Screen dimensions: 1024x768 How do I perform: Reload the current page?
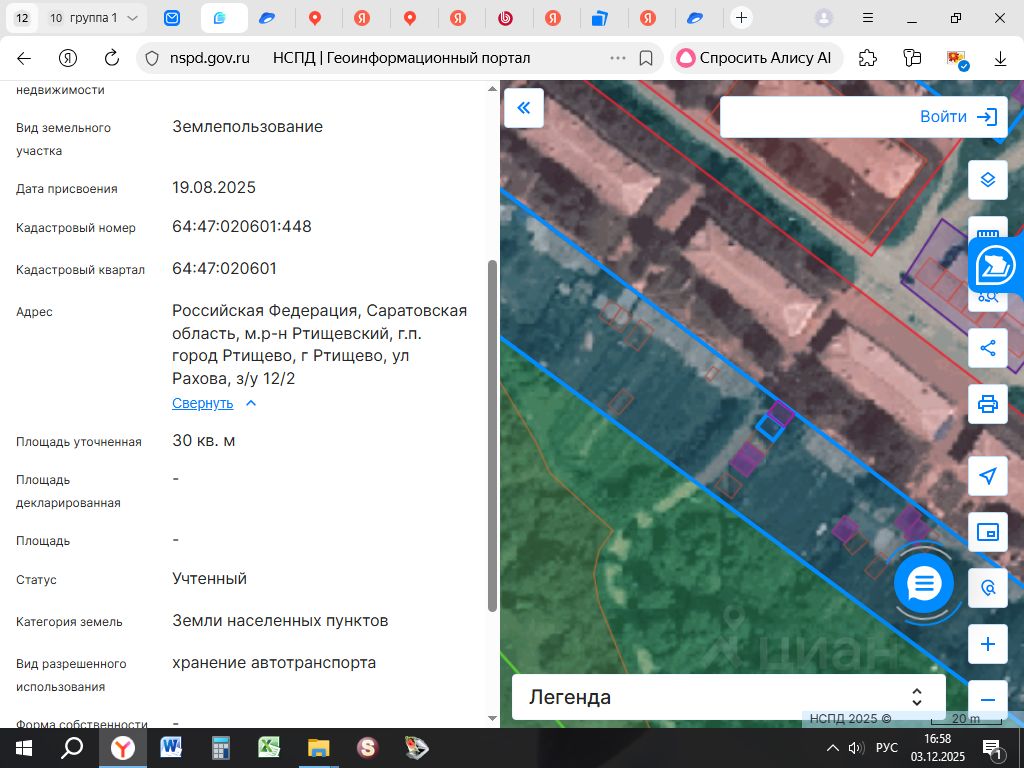112,58
